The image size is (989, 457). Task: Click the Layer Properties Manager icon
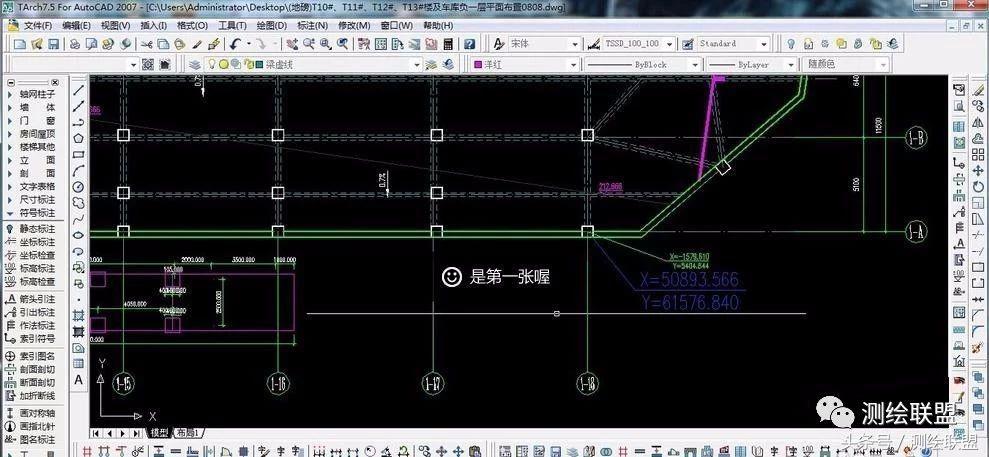[196, 64]
